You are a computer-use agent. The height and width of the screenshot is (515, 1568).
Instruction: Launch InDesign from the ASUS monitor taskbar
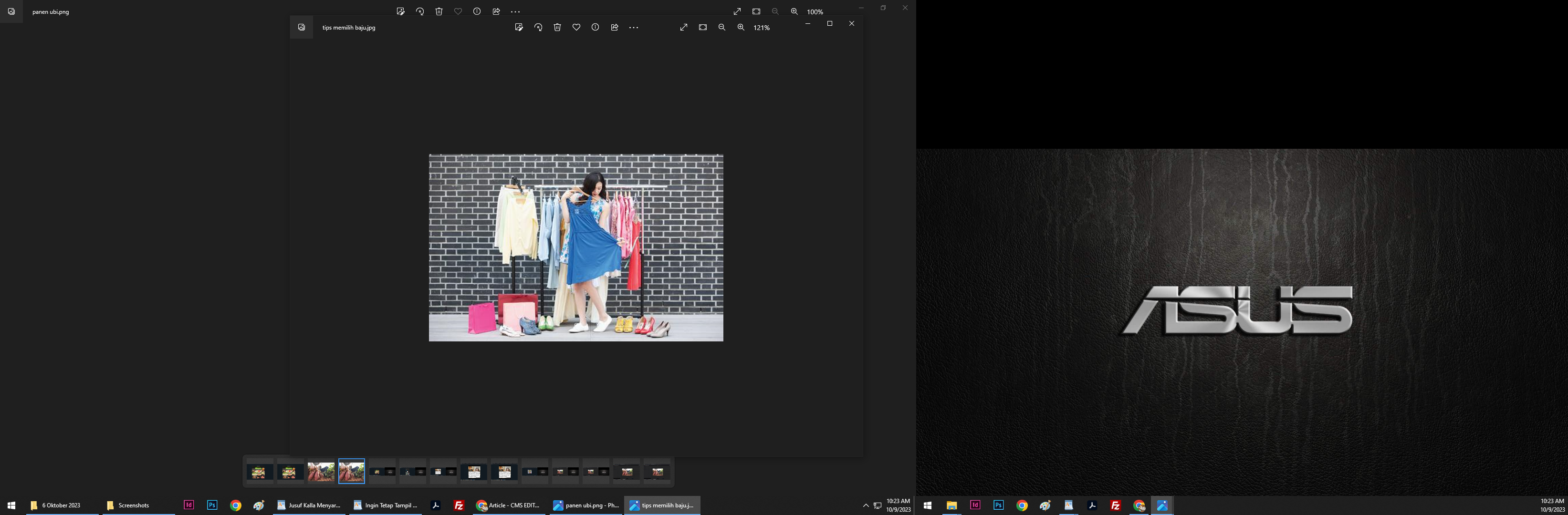[x=975, y=505]
